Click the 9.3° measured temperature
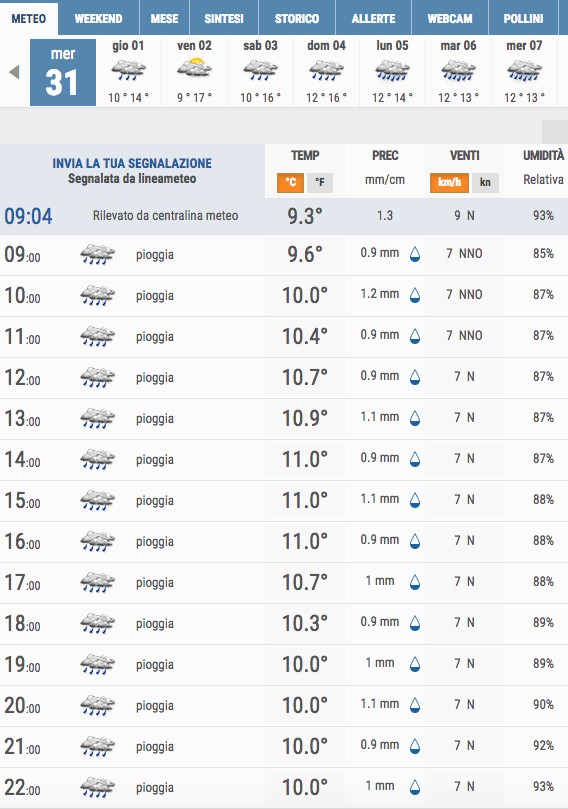Image resolution: width=568 pixels, height=809 pixels. [x=305, y=216]
